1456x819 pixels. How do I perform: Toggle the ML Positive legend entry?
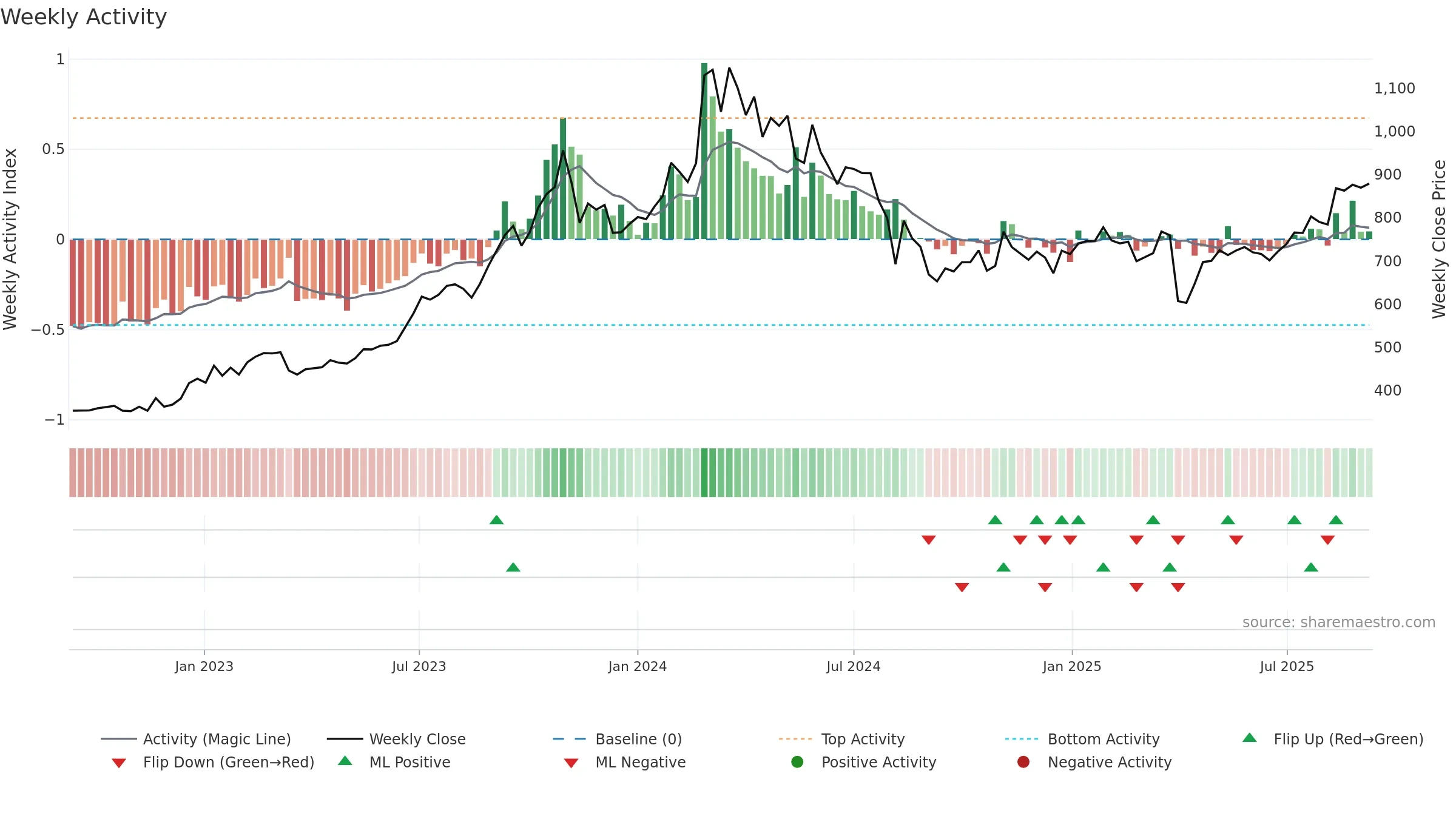[394, 762]
